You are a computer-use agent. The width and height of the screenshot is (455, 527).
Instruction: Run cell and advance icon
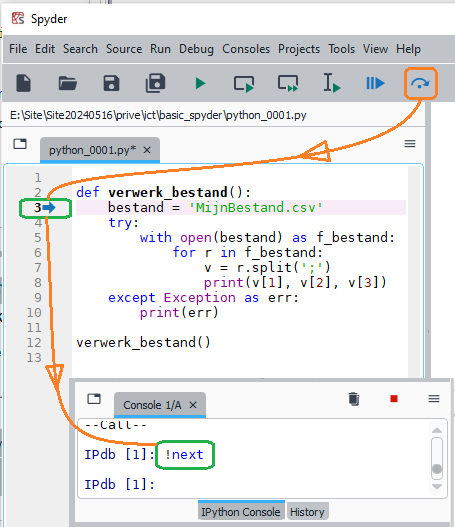tap(288, 83)
